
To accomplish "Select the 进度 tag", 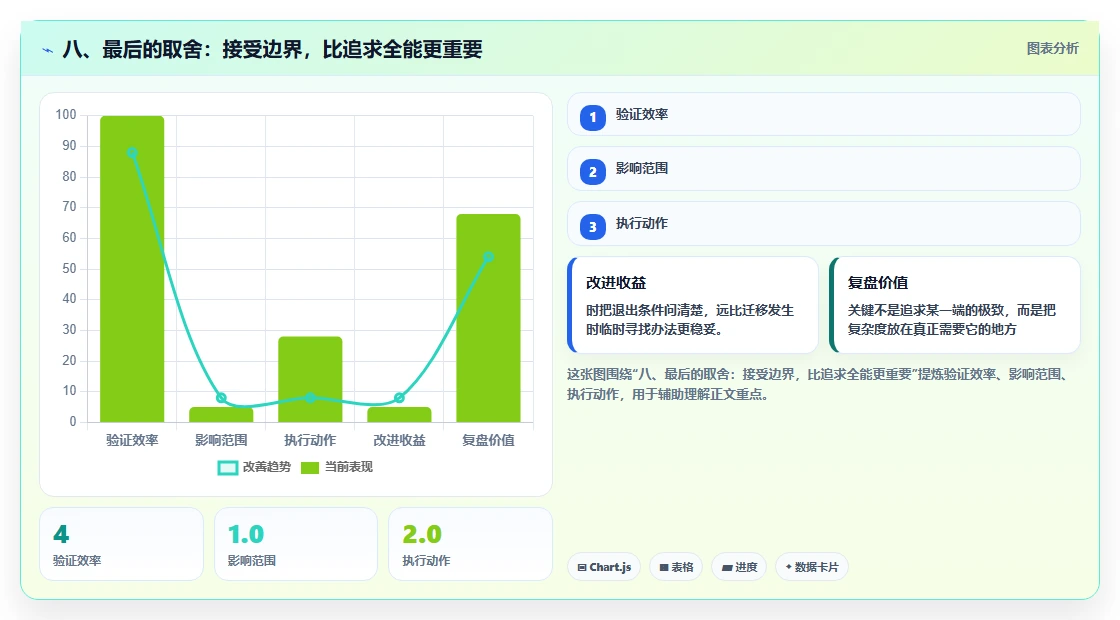I will [x=739, y=567].
